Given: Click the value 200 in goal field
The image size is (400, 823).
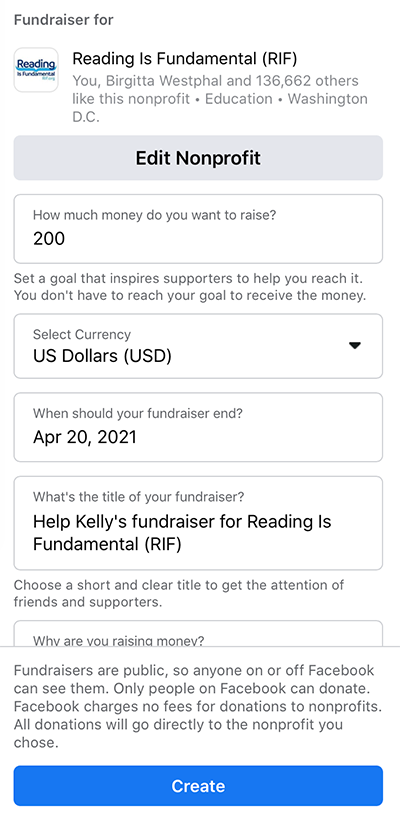Looking at the screenshot, I should click(49, 239).
